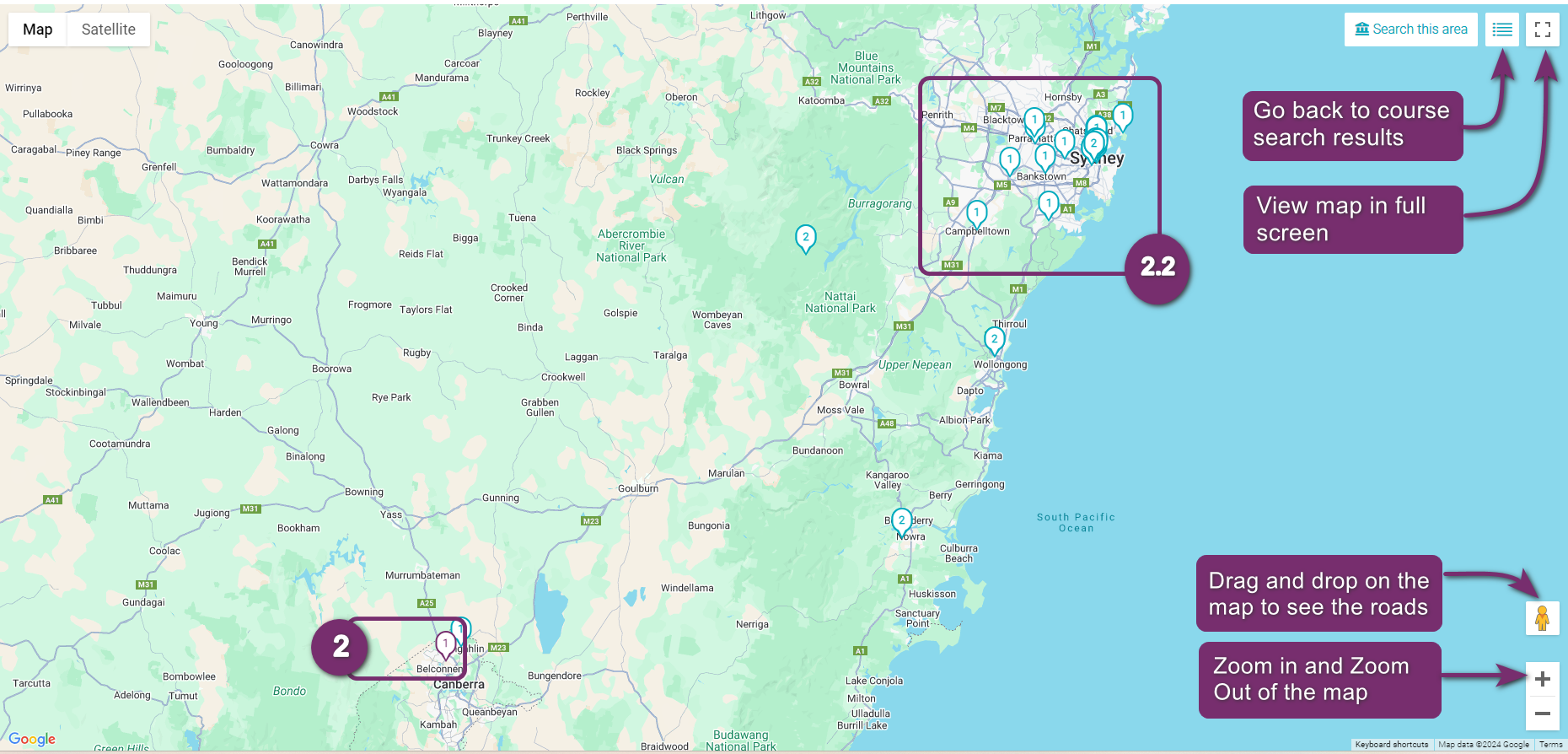1568x754 pixels.
Task: Open the Keyboard shortcuts link
Action: 1391,745
